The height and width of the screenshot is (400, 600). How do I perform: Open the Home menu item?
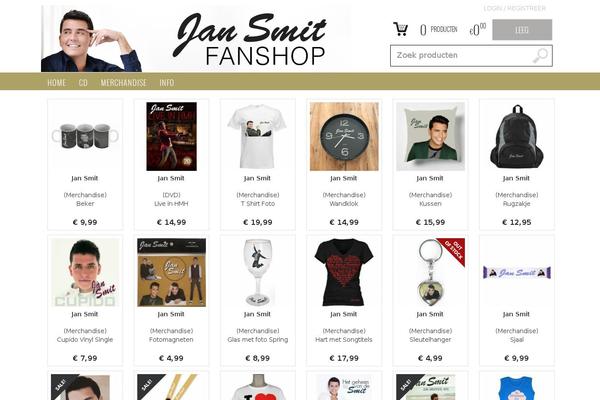click(x=57, y=82)
